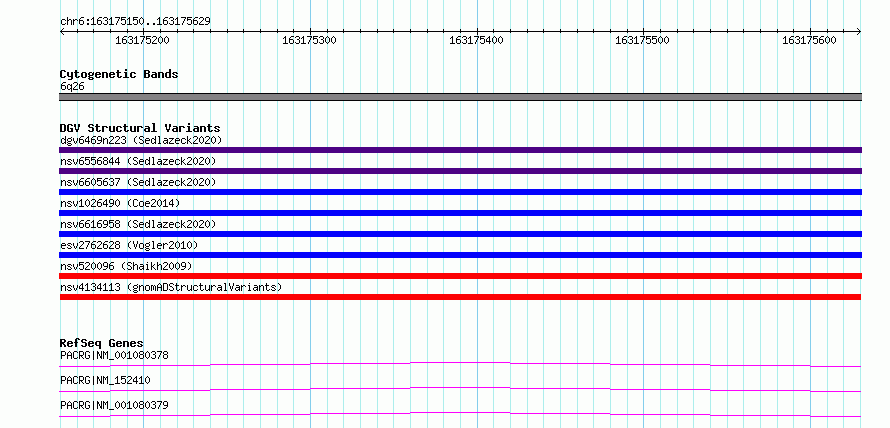Screen dimensions: 890x428
Task: Click ruler position 163175400
Action: pos(476,40)
